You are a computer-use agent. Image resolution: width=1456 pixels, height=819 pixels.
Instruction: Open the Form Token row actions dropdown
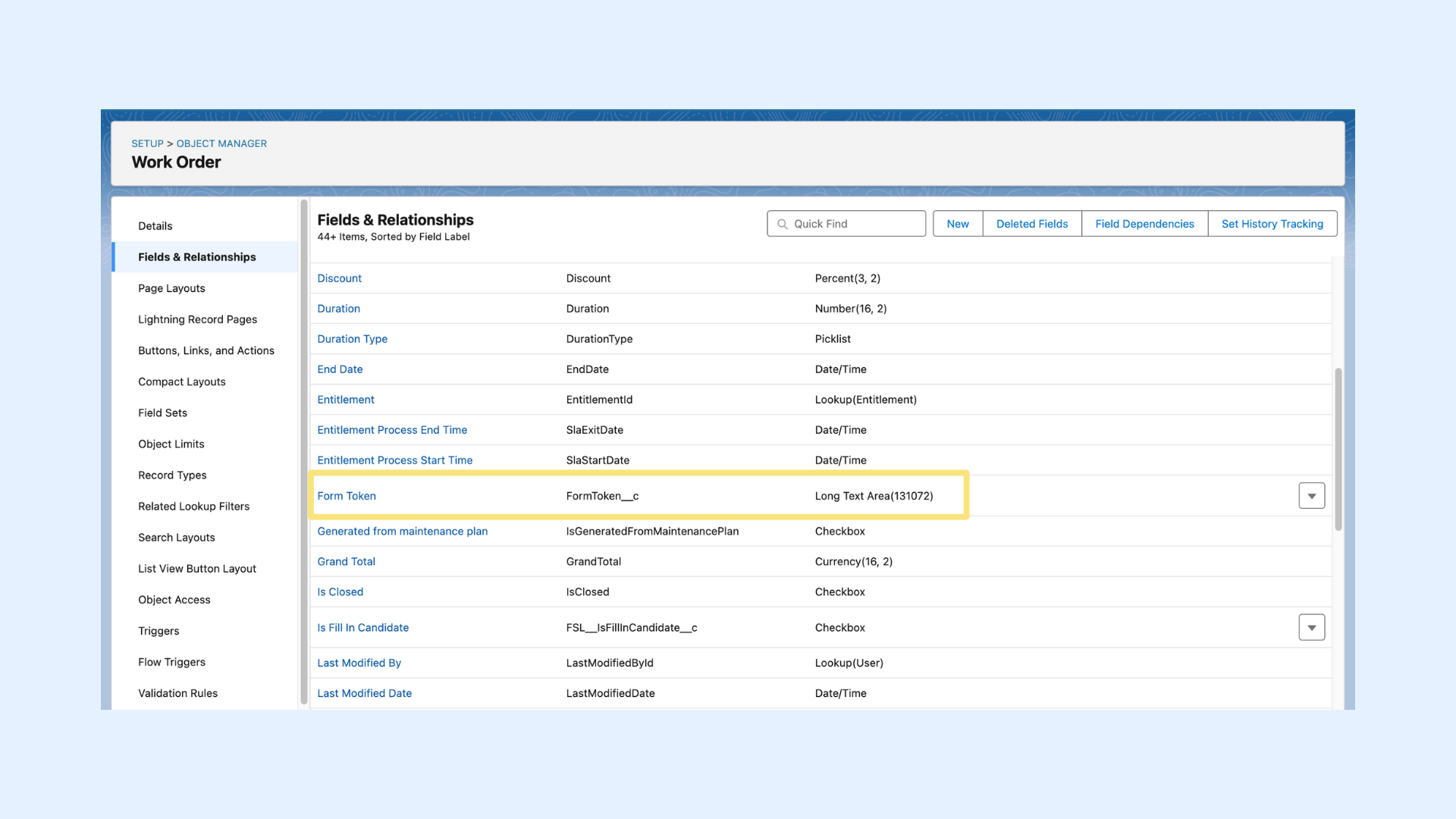pos(1311,496)
